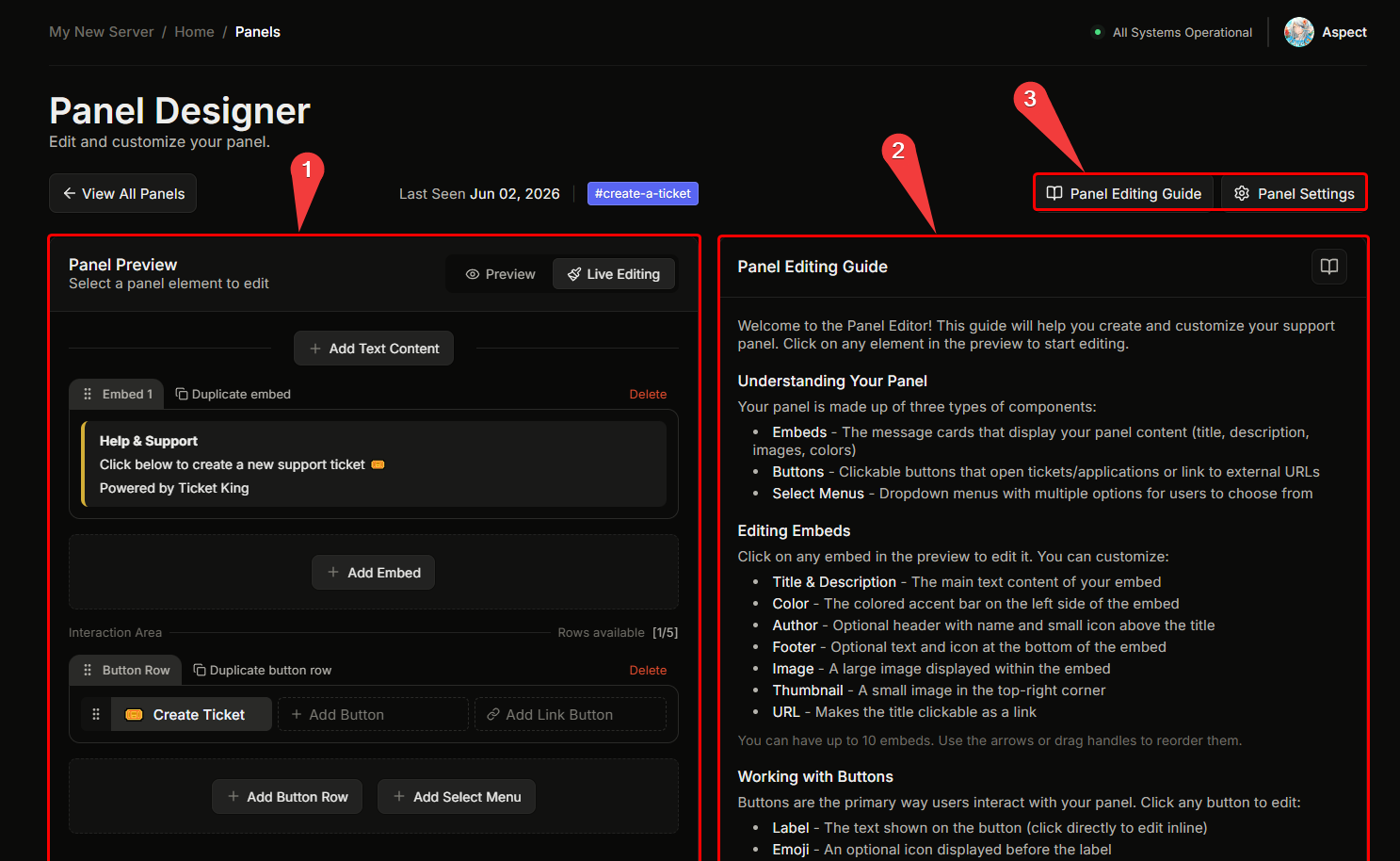Click the drag handle next to Embed 1
The height and width of the screenshot is (861, 1400).
click(x=88, y=394)
